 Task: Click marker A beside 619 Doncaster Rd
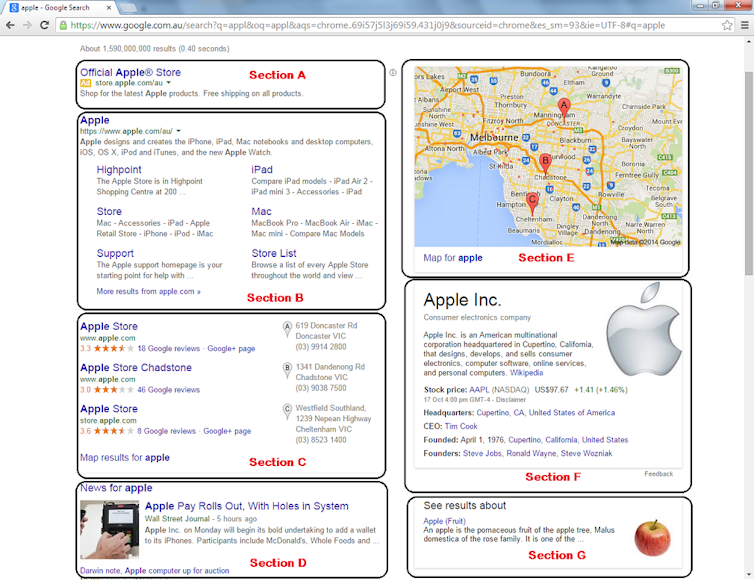287,329
